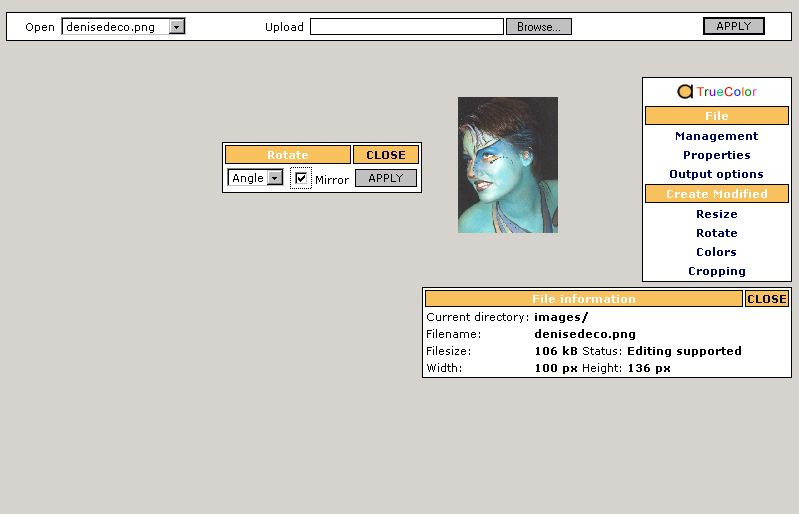Select Properties in the File menu
The width and height of the screenshot is (799, 514).
click(x=716, y=155)
